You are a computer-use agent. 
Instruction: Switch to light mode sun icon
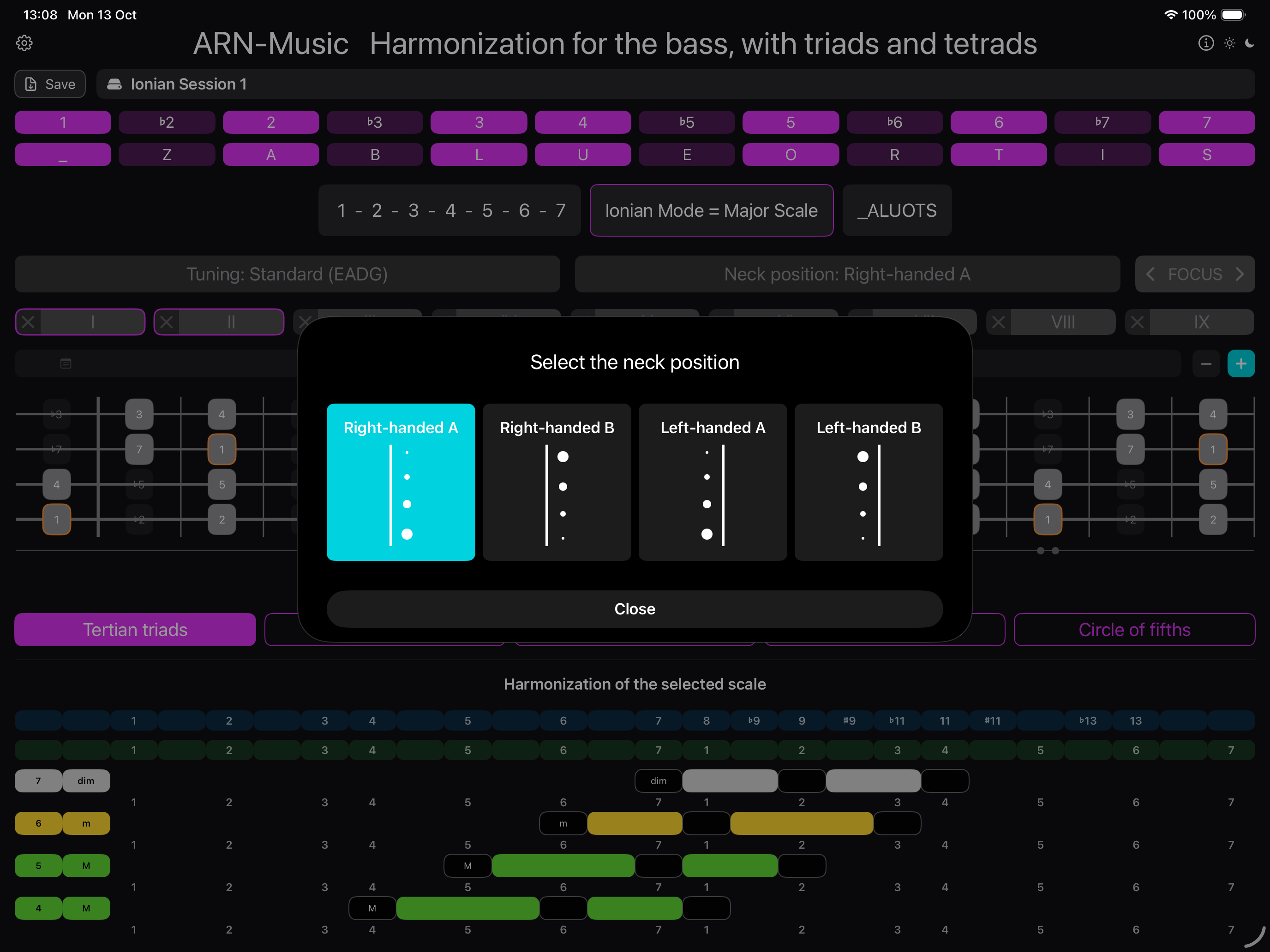1229,43
